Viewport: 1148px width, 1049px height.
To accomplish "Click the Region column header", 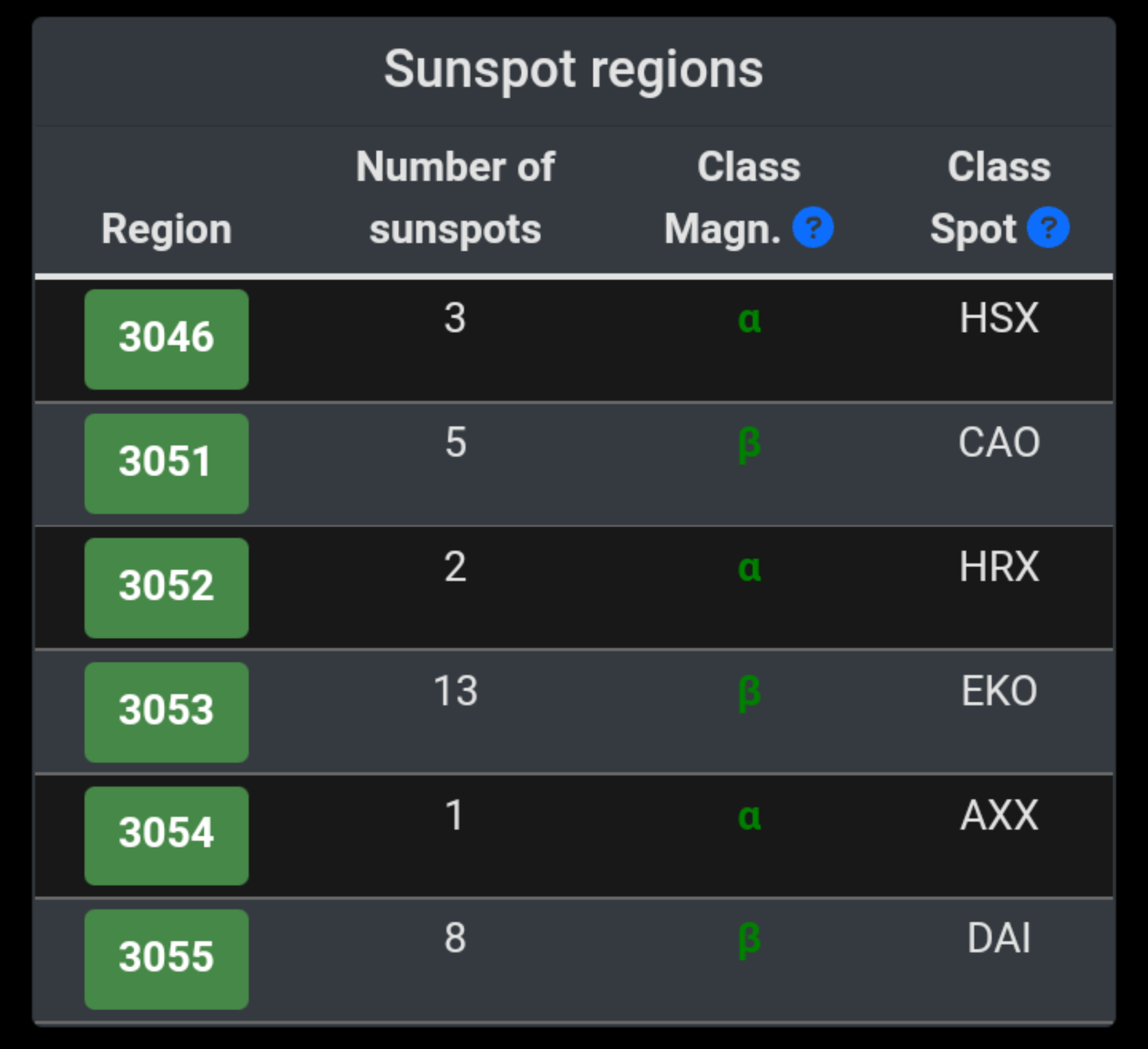I will click(166, 229).
